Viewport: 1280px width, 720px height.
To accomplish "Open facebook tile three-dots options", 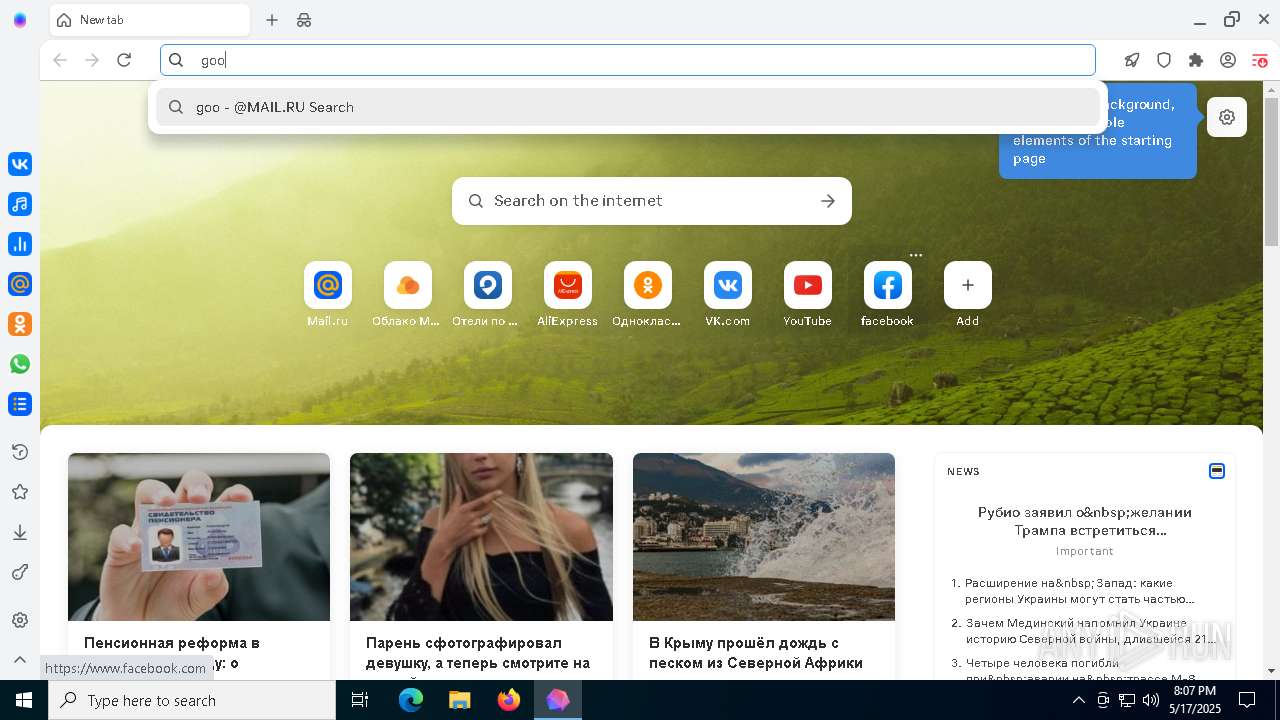I will [916, 255].
